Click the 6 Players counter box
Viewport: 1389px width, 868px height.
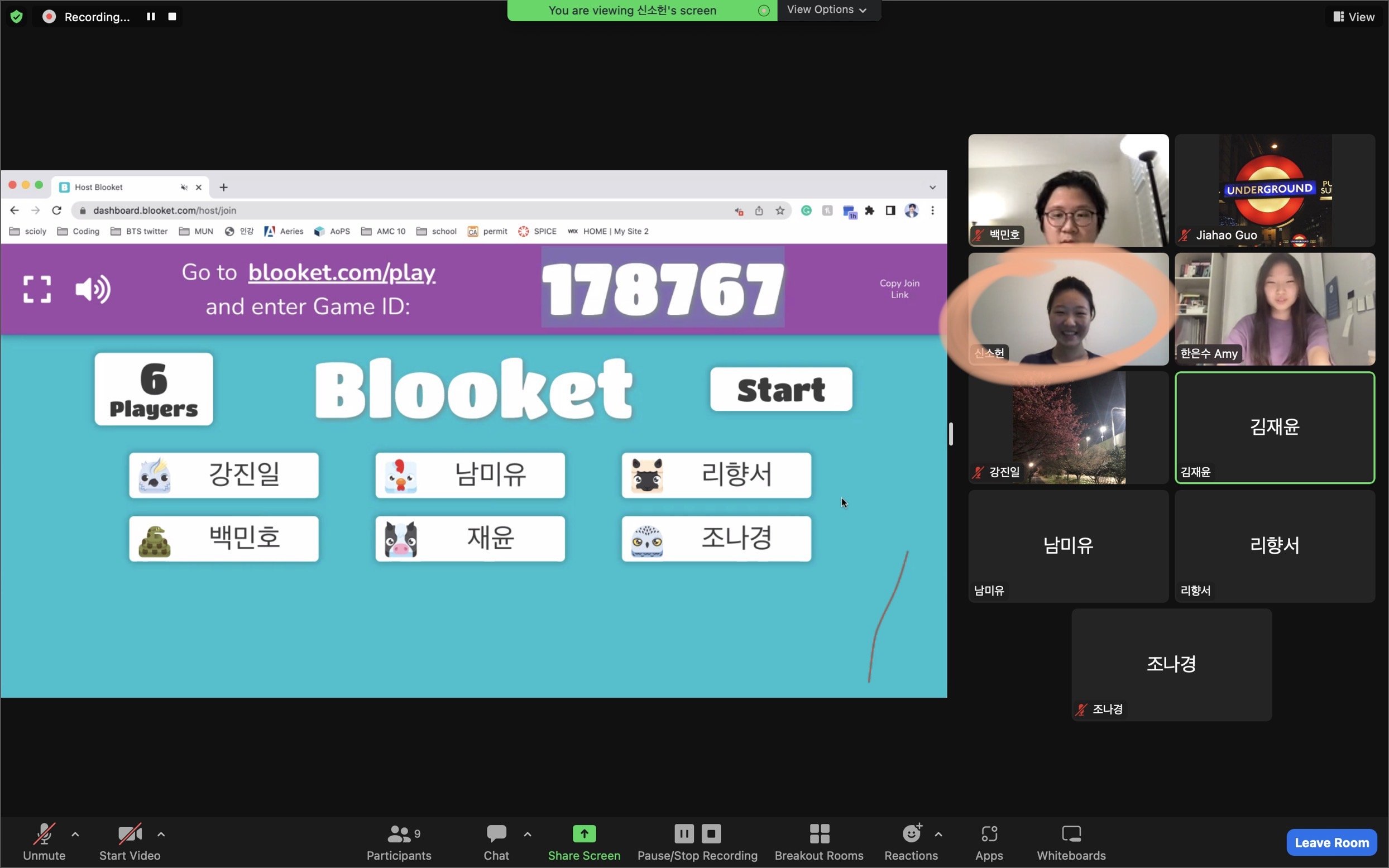(x=154, y=389)
